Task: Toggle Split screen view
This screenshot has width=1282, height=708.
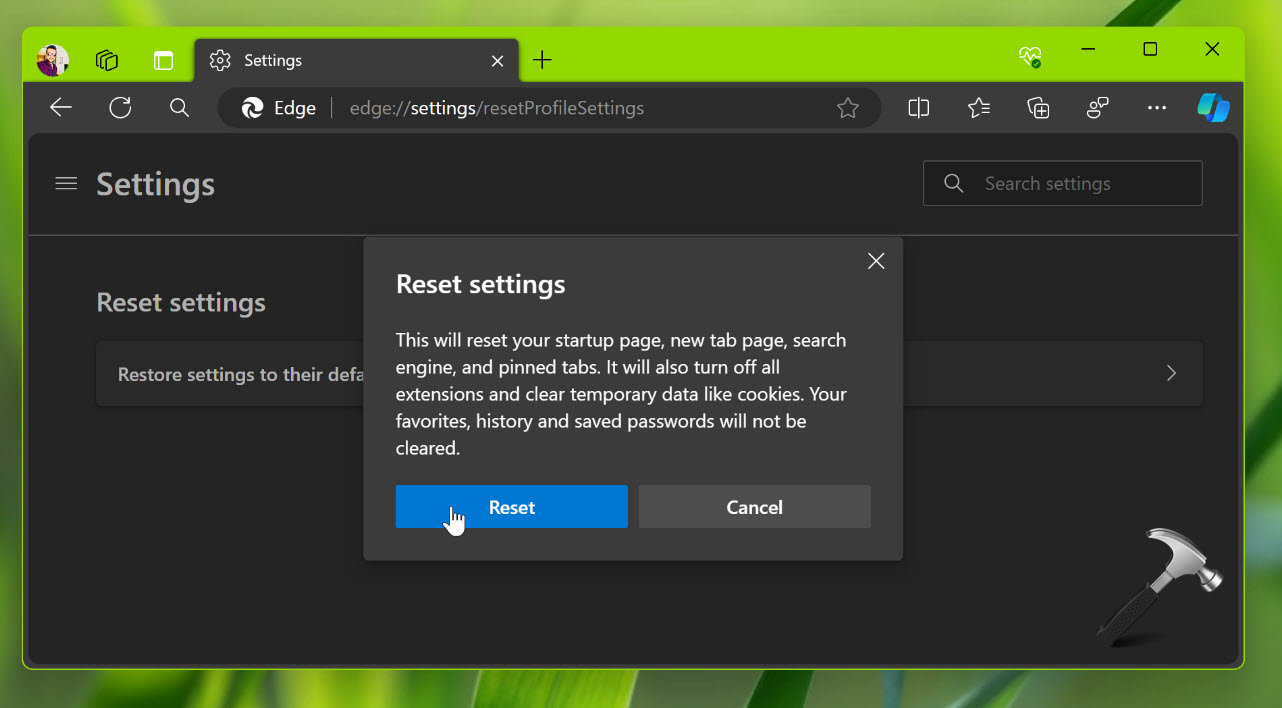Action: 918,108
